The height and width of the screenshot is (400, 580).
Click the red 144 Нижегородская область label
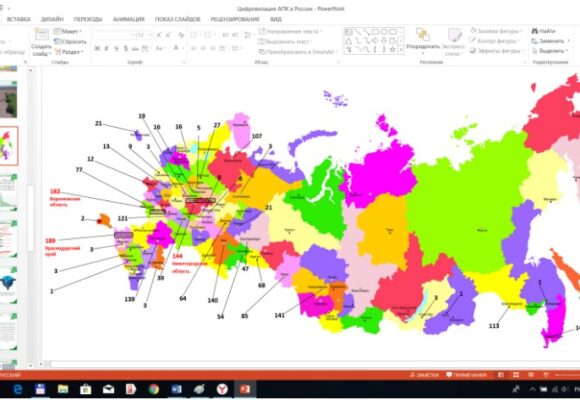[x=190, y=263]
